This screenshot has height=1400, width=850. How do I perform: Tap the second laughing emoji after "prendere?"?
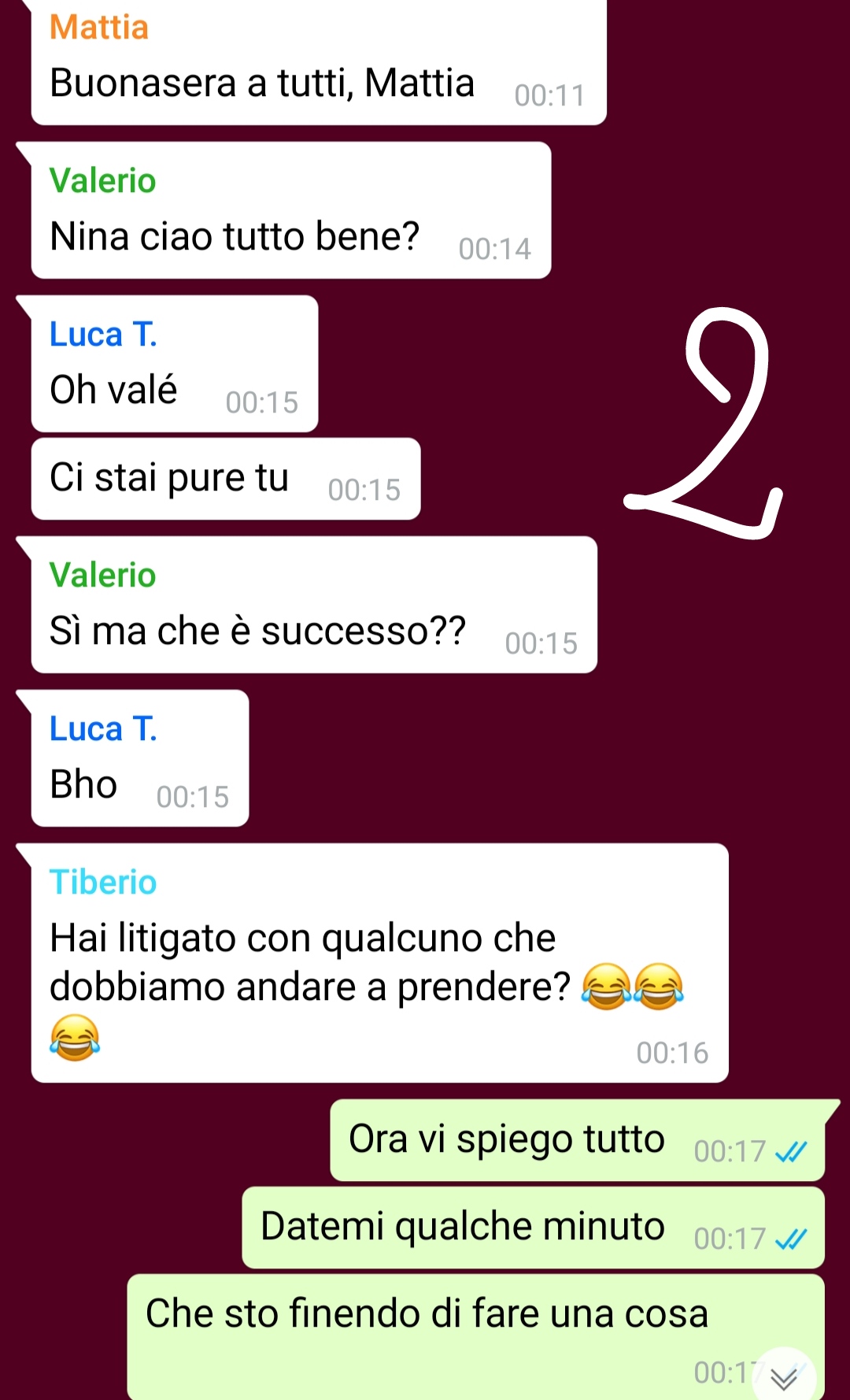click(659, 987)
